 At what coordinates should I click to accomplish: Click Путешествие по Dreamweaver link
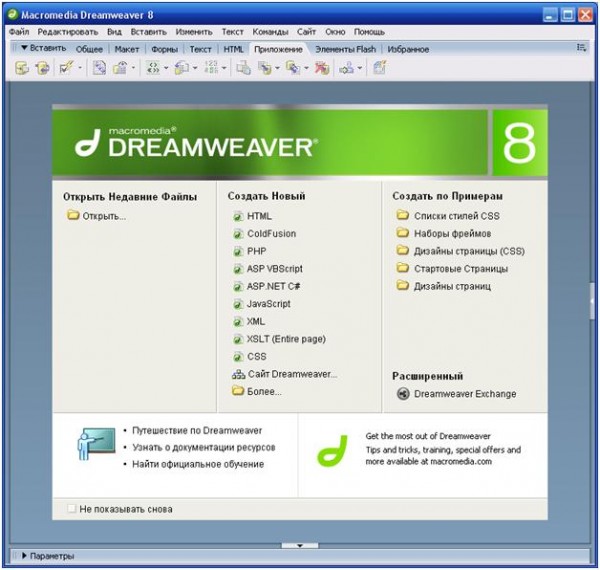pyautogui.click(x=197, y=430)
